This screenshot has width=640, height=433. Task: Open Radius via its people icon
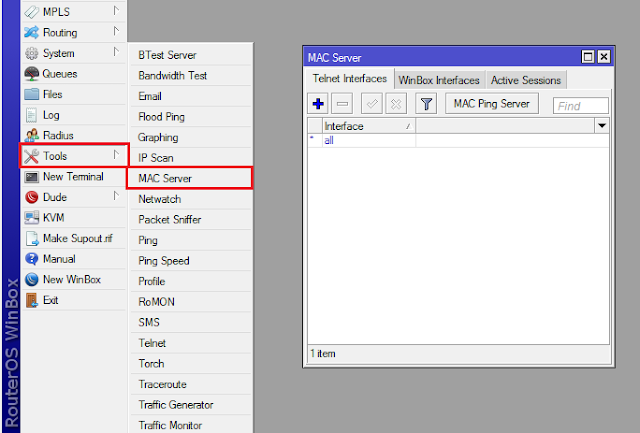(31, 135)
